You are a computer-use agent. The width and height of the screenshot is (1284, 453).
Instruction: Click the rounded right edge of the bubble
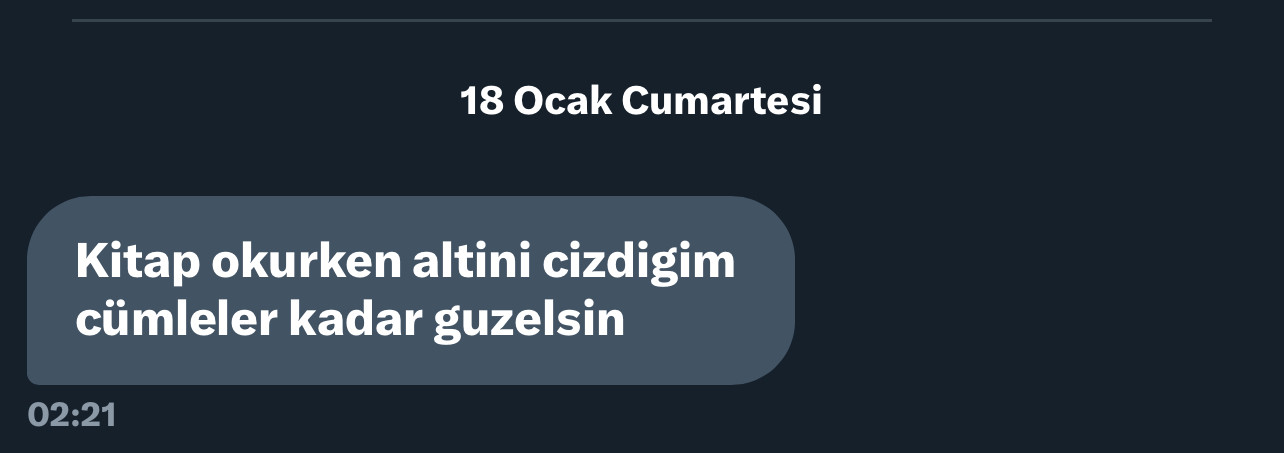pyautogui.click(x=780, y=290)
